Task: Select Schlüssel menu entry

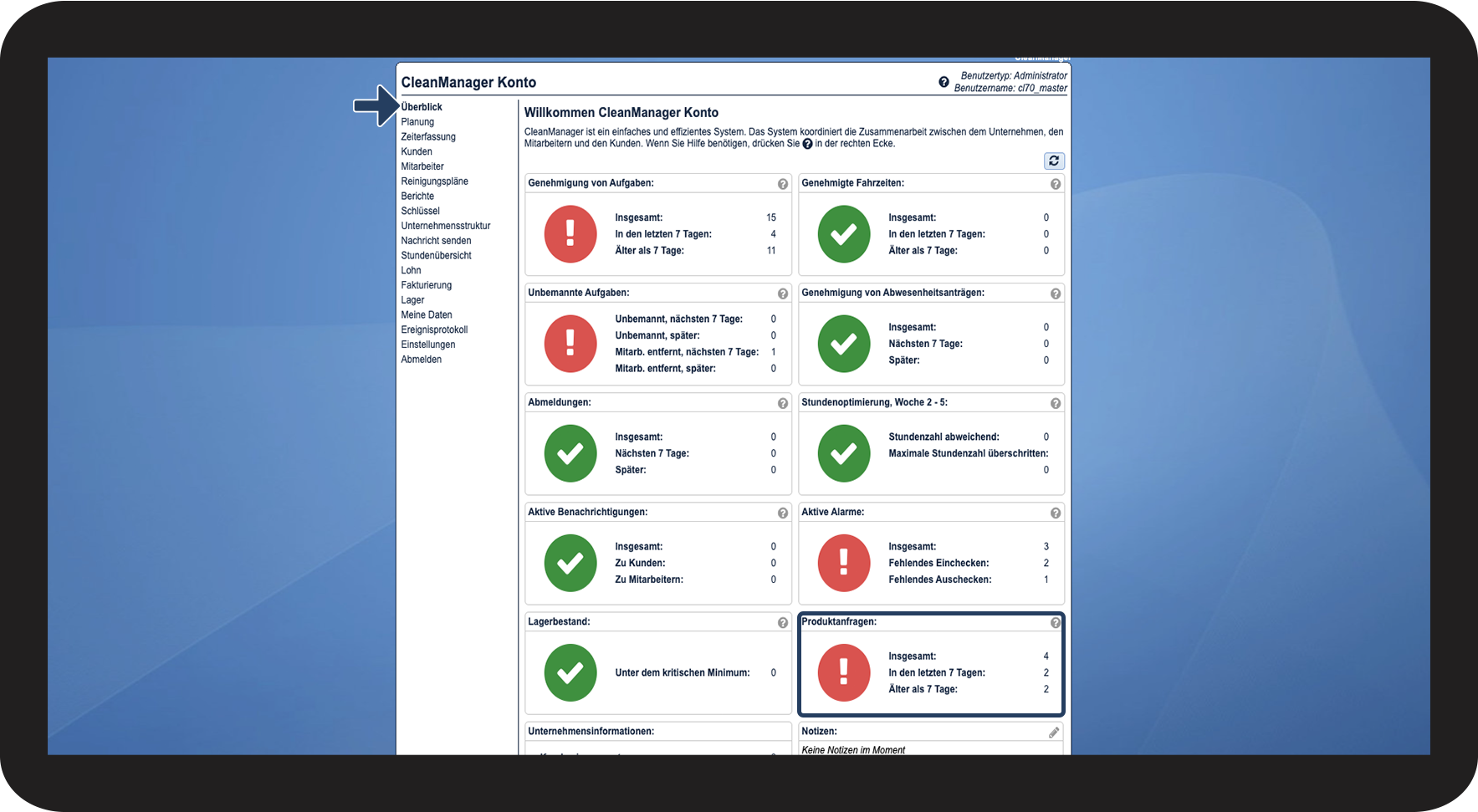Action: click(420, 212)
